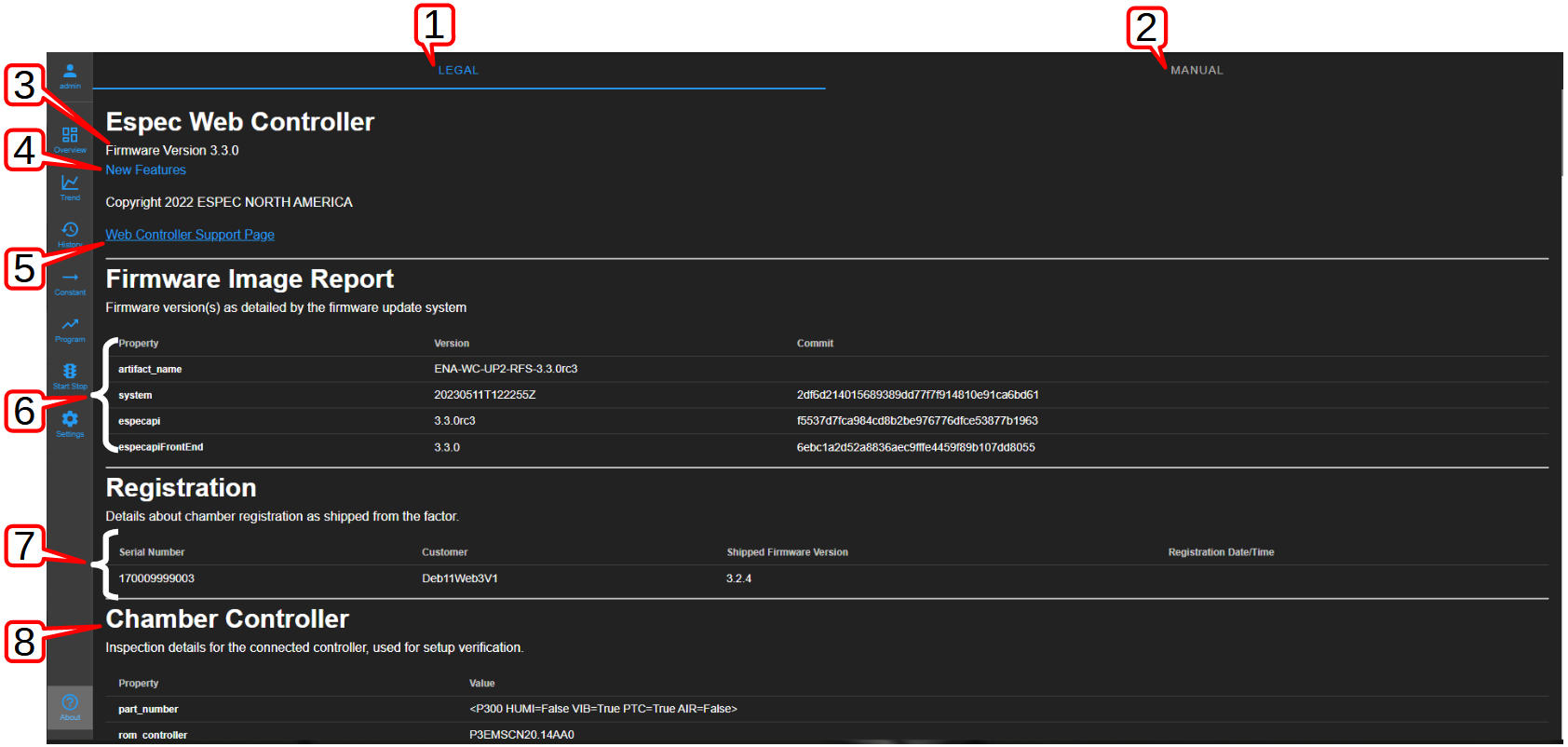Click the Registration heading
Viewport: 1568px width, 747px height.
pos(181,488)
